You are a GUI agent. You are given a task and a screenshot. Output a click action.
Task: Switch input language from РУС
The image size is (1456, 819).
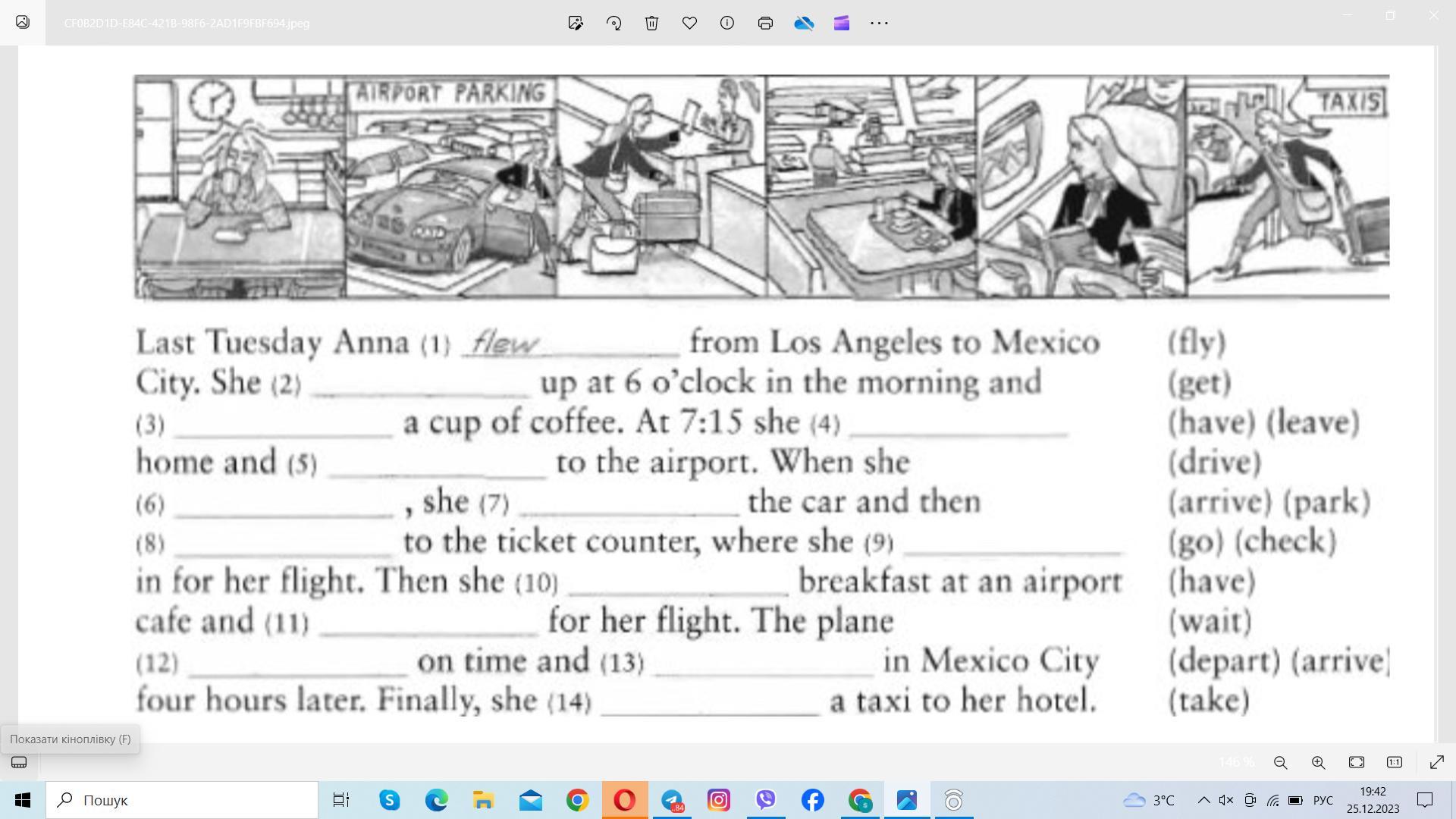(x=1323, y=800)
